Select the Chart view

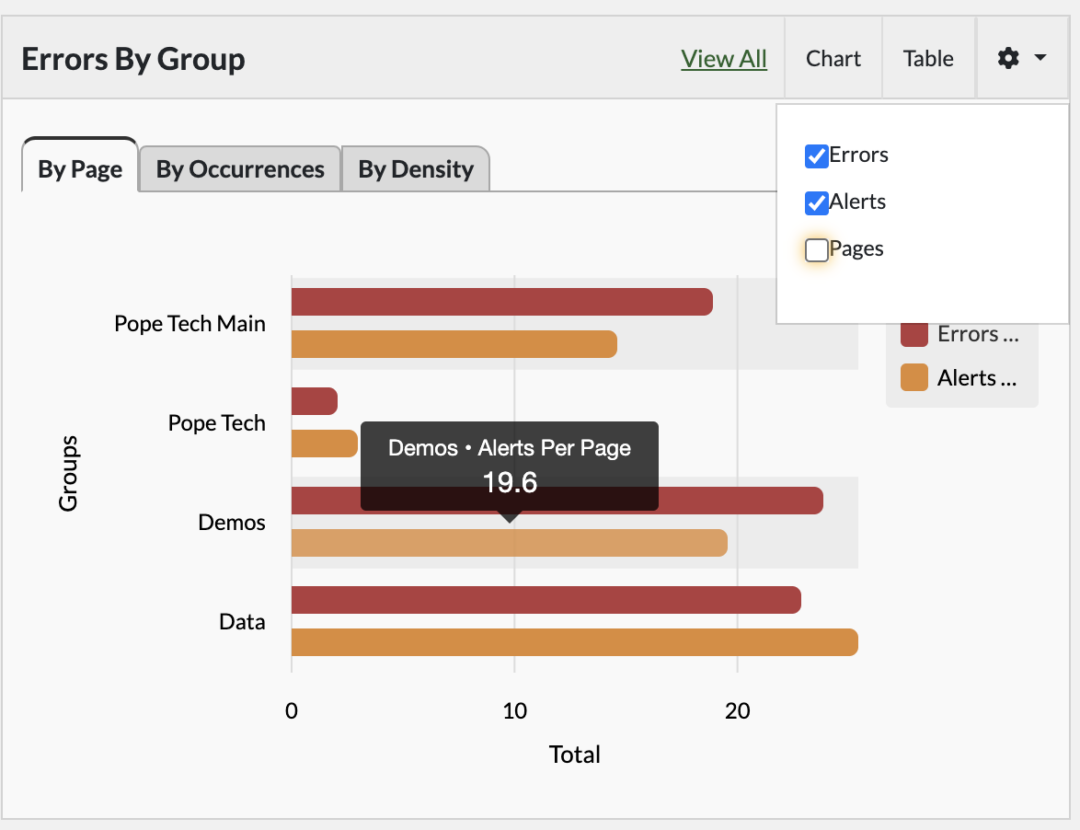coord(833,58)
